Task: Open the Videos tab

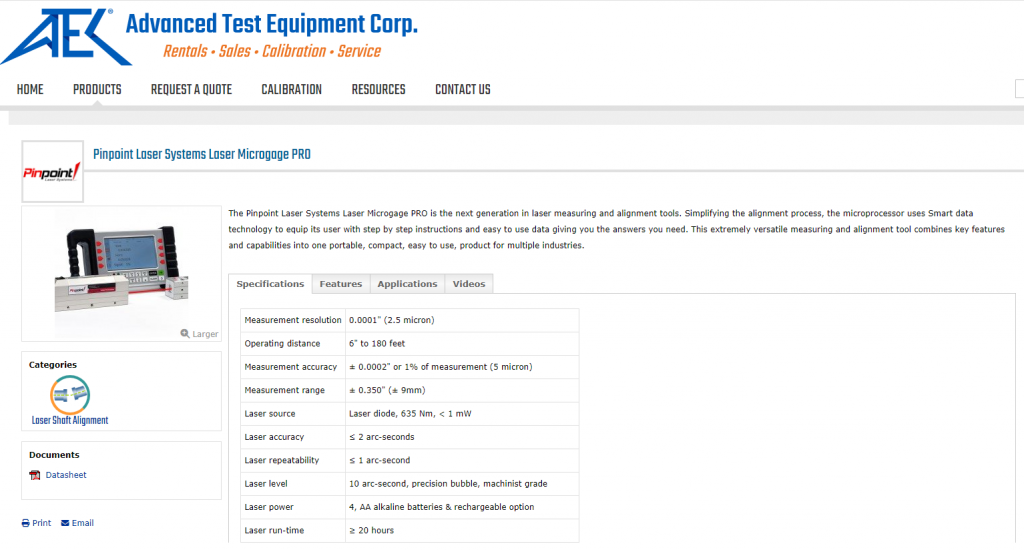Action: pyautogui.click(x=468, y=284)
